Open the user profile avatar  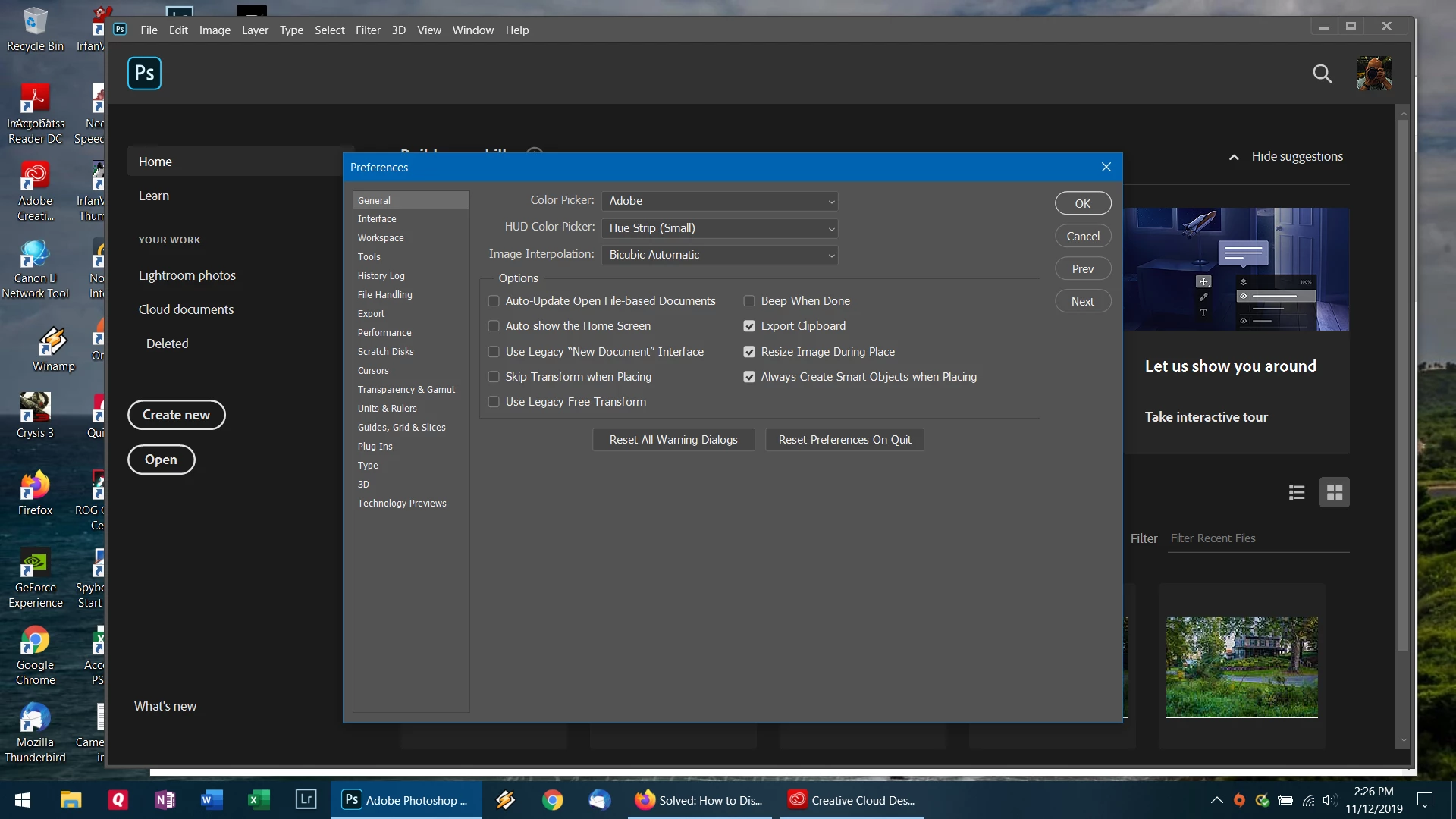tap(1373, 74)
